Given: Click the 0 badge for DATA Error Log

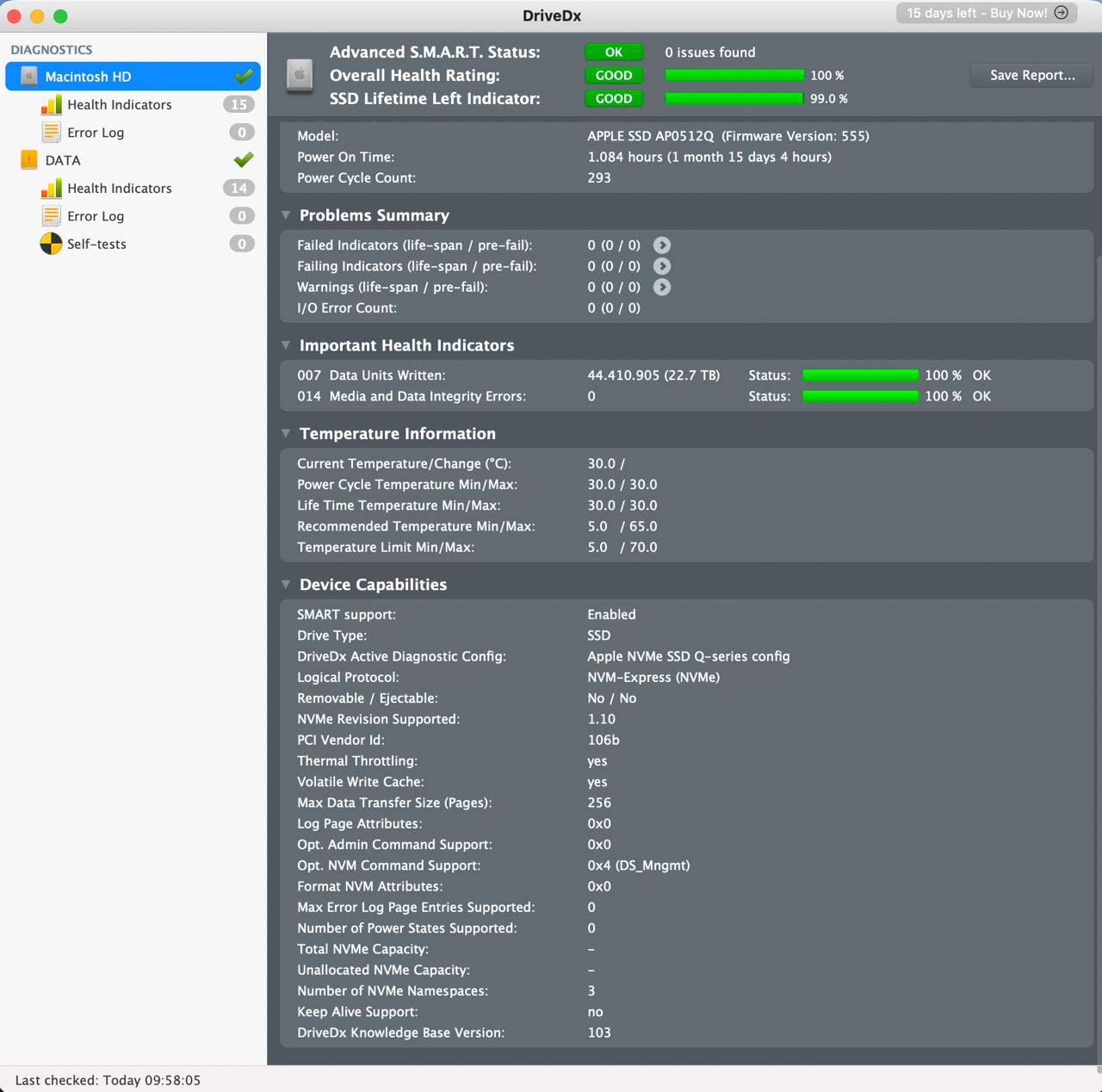Looking at the screenshot, I should (x=242, y=216).
